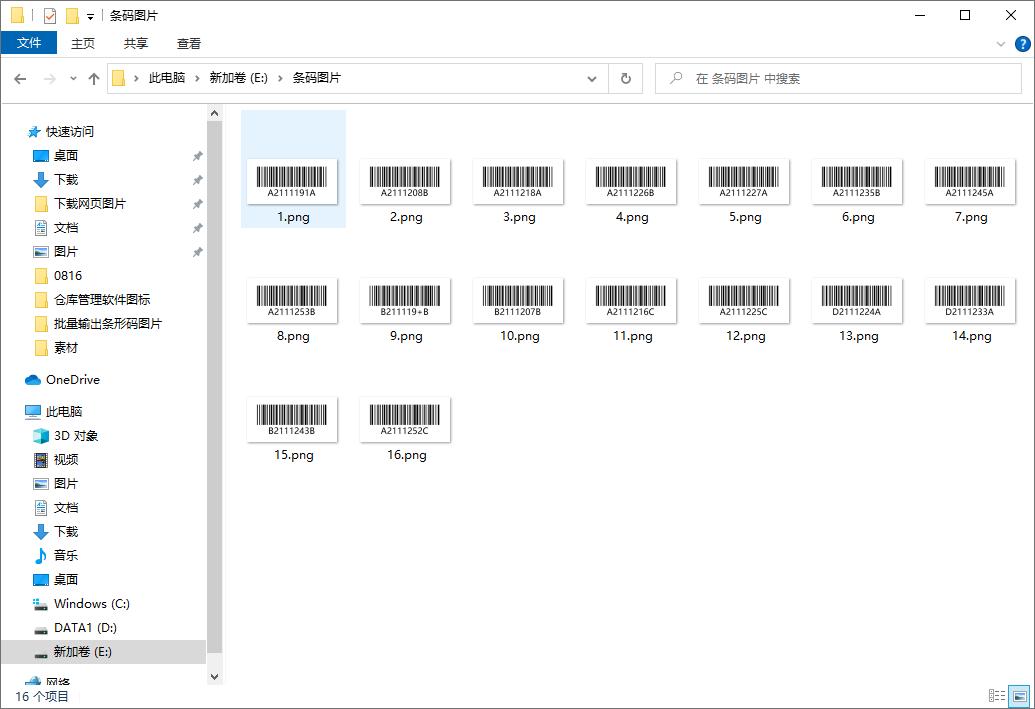Open the address bar history dropdown
The height and width of the screenshot is (709, 1035).
click(591, 78)
